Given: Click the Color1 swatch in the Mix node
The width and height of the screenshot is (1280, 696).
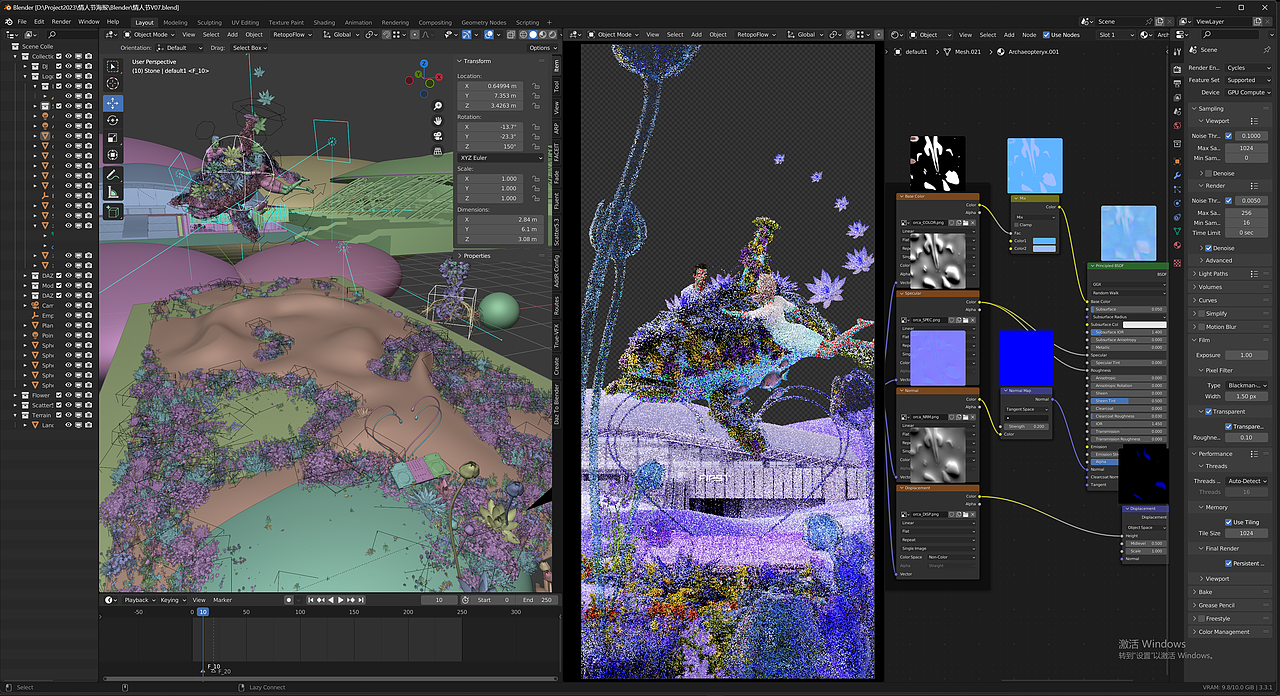Looking at the screenshot, I should [1045, 241].
